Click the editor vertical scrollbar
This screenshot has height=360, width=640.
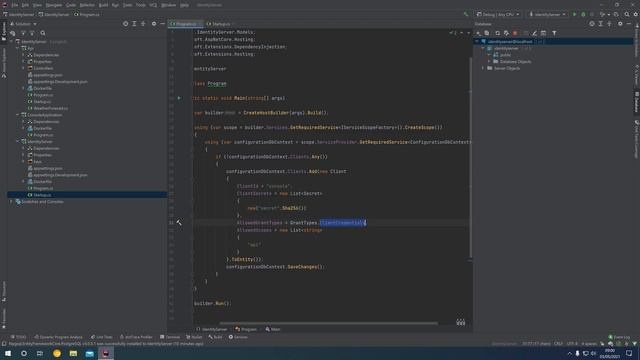tap(471, 157)
